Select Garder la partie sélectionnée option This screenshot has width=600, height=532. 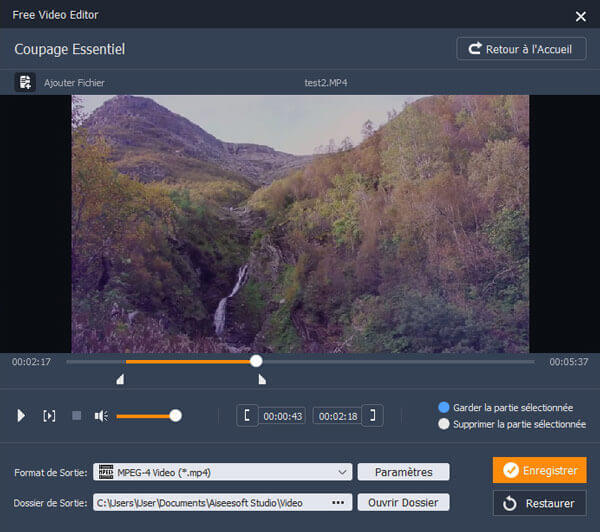444,407
